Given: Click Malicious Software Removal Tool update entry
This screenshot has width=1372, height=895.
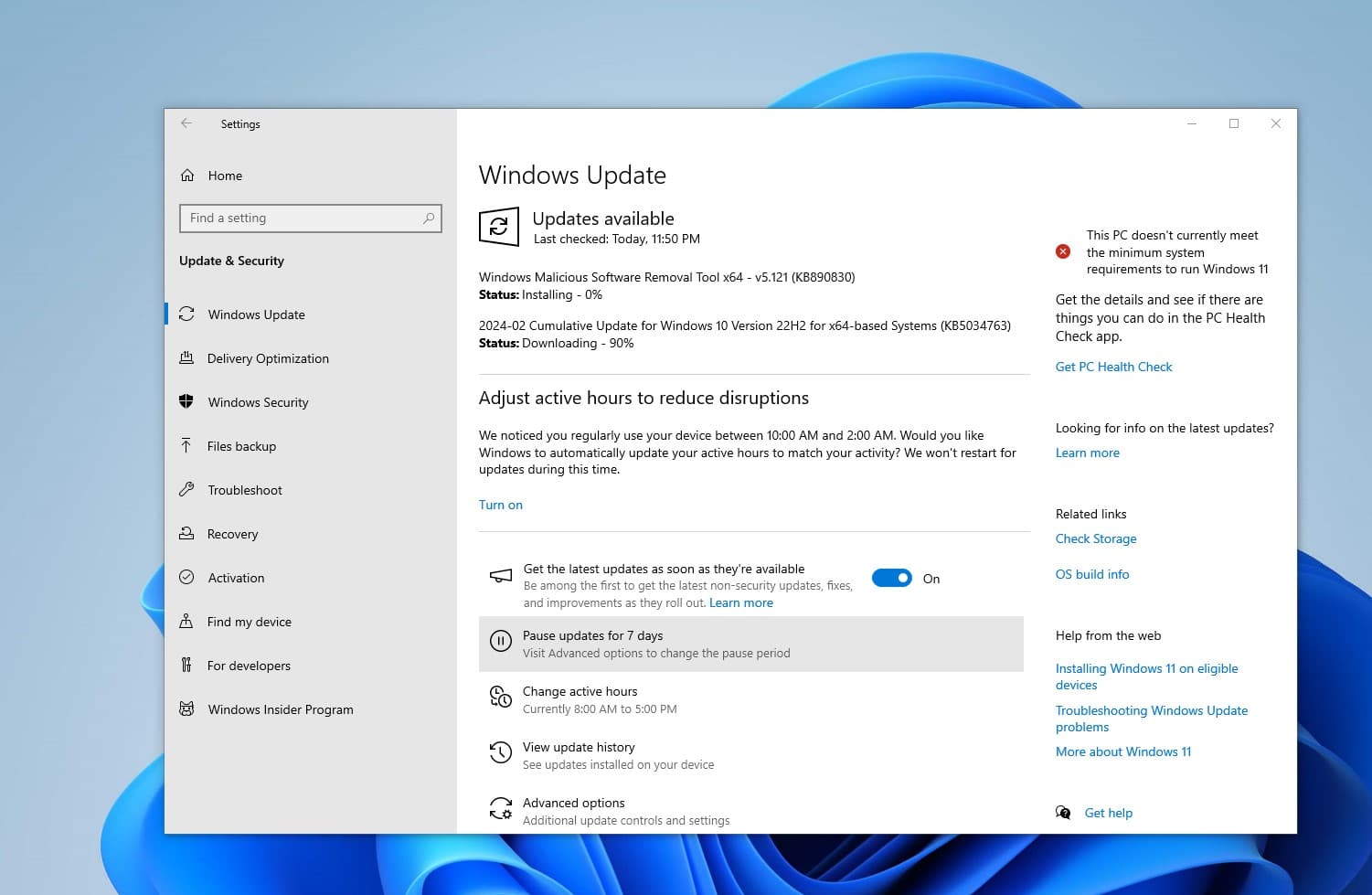Looking at the screenshot, I should coord(667,277).
